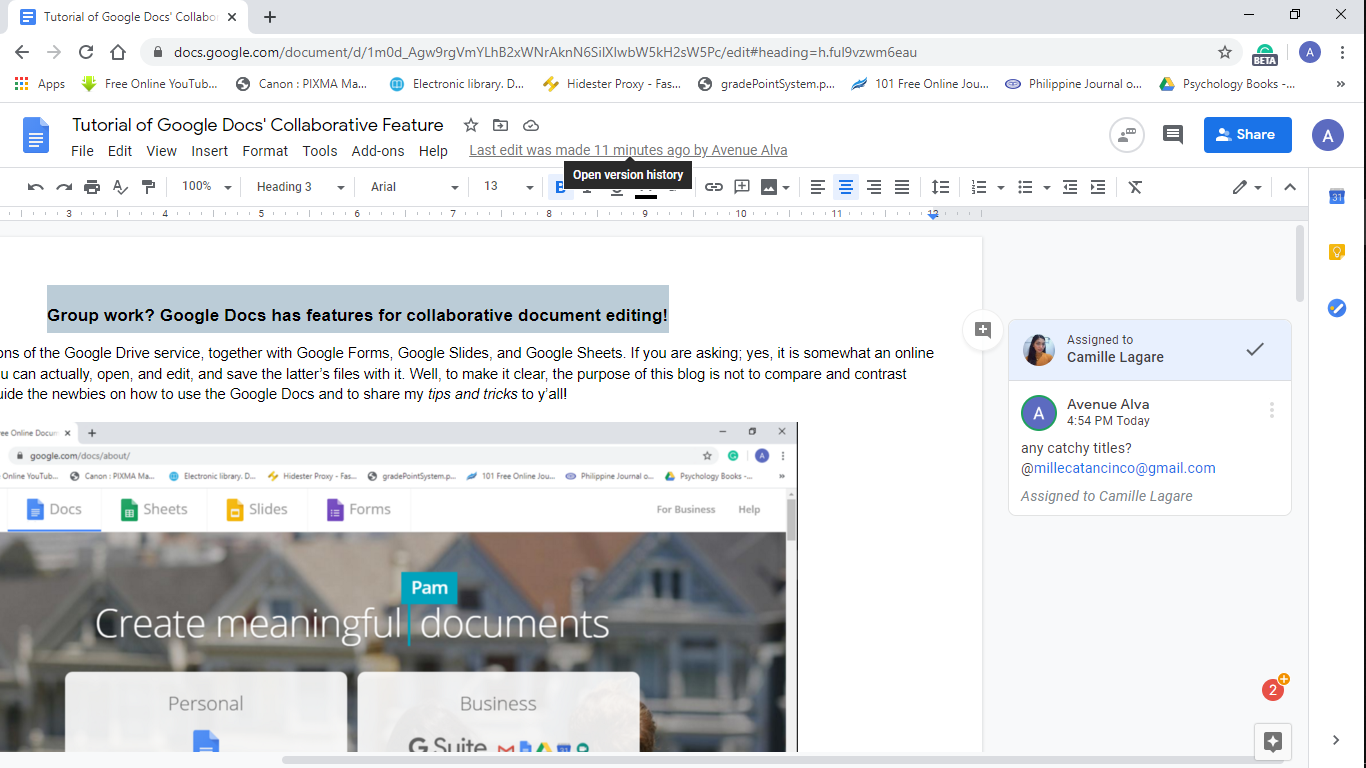Open the Format menu
This screenshot has height=768, width=1366.
point(264,151)
